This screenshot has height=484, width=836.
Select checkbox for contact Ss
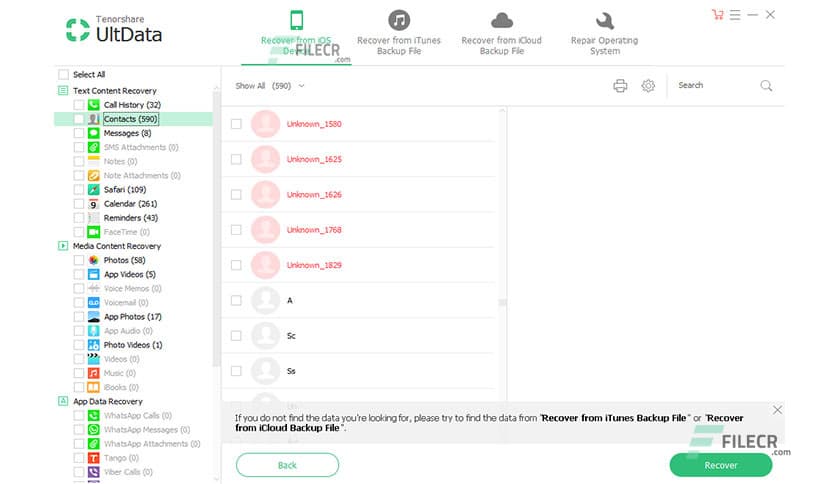coord(236,371)
